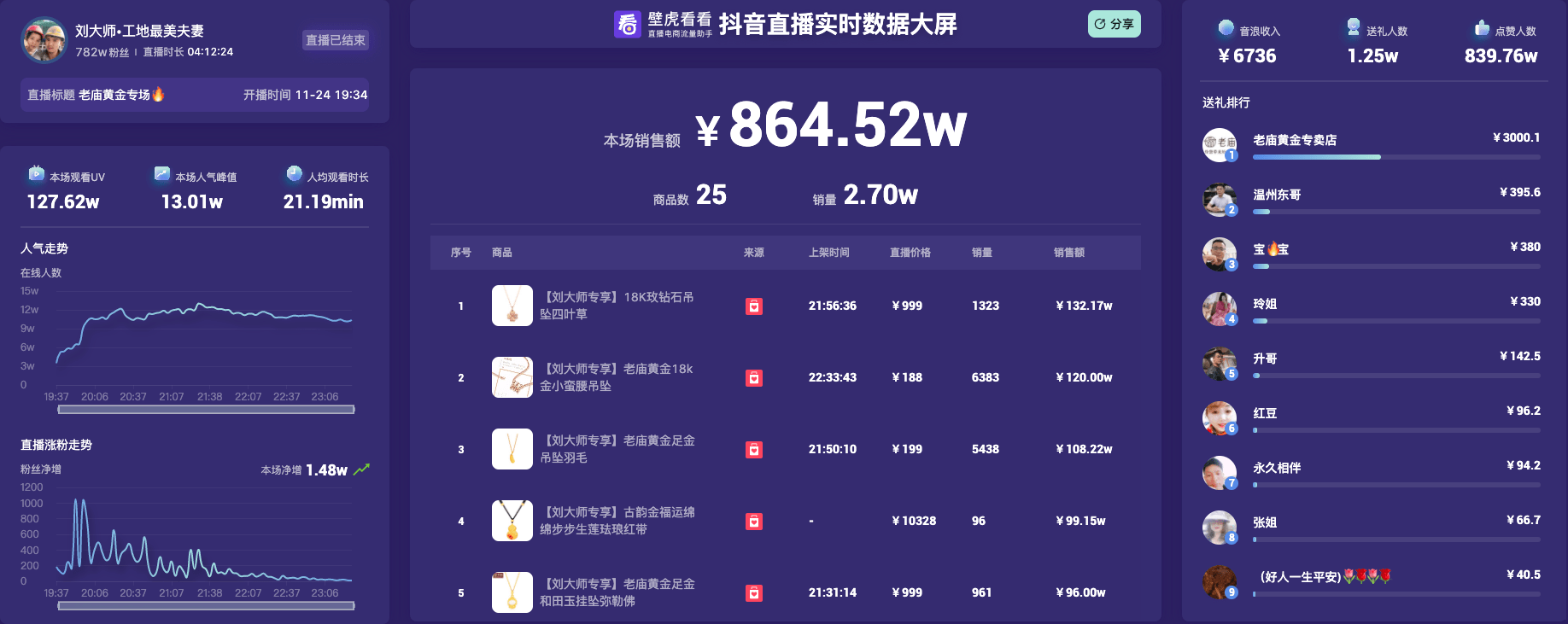
Task: Open product image of 足金吊坠羽毛
Action: 512,449
